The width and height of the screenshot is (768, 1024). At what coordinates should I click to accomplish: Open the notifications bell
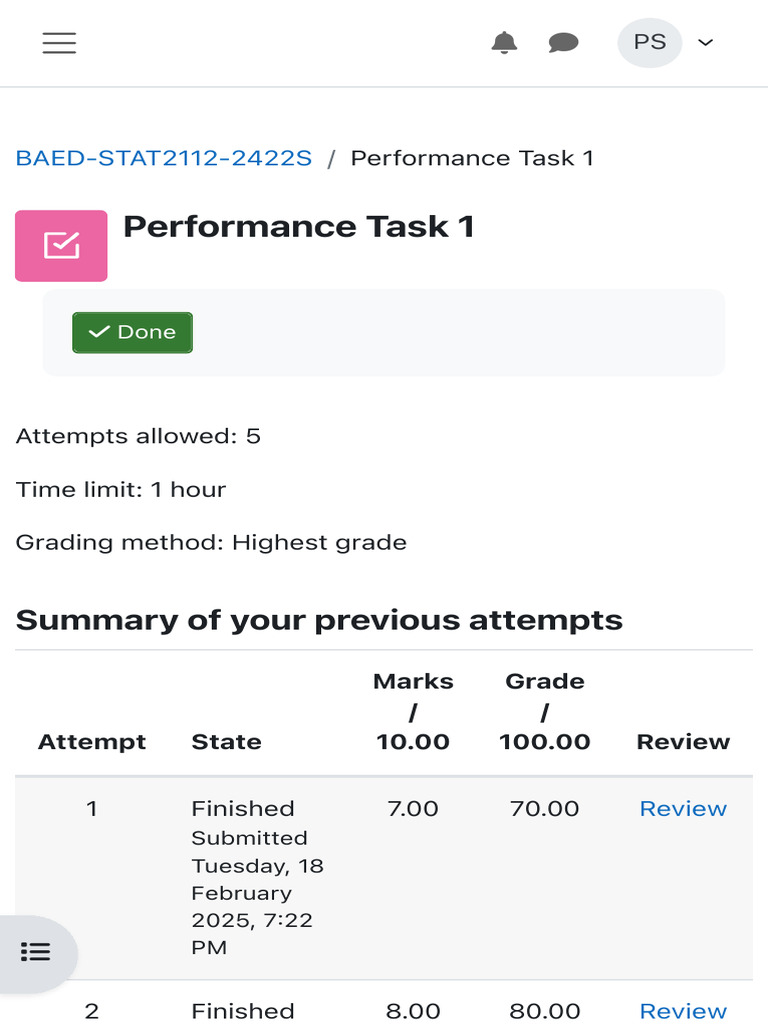[504, 43]
